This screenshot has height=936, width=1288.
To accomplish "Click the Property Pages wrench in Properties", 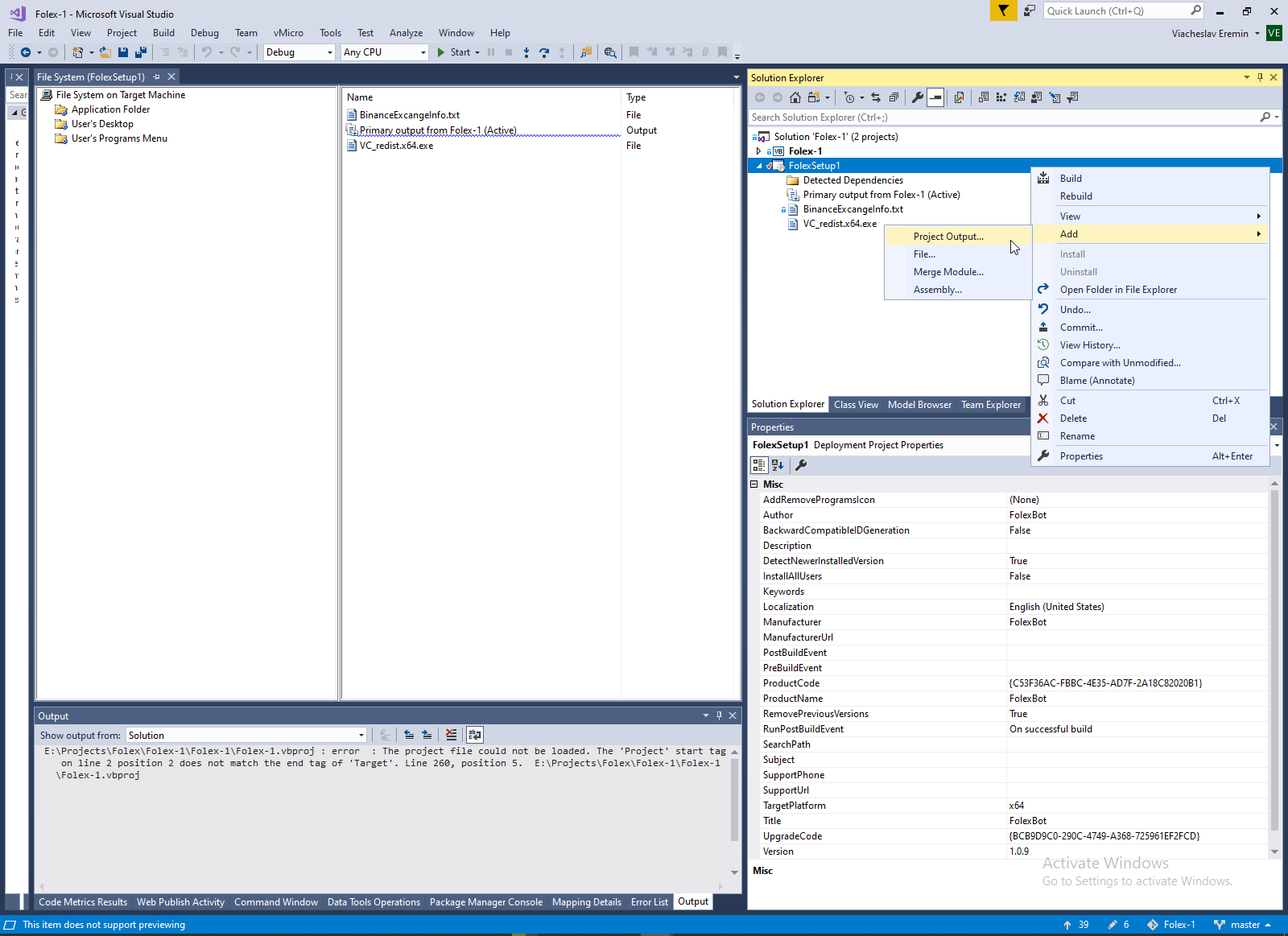I will (801, 465).
